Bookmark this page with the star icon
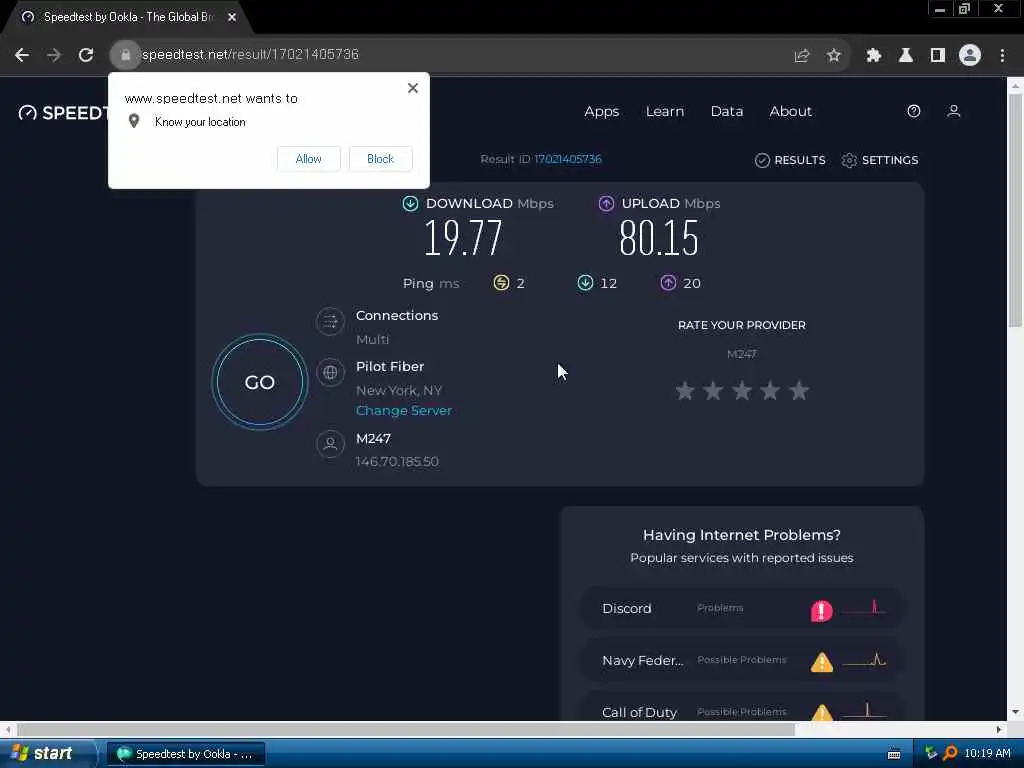 [833, 56]
